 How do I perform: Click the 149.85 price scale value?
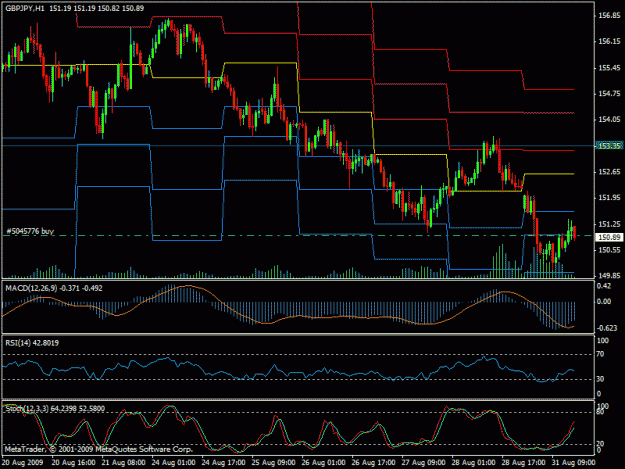609,276
